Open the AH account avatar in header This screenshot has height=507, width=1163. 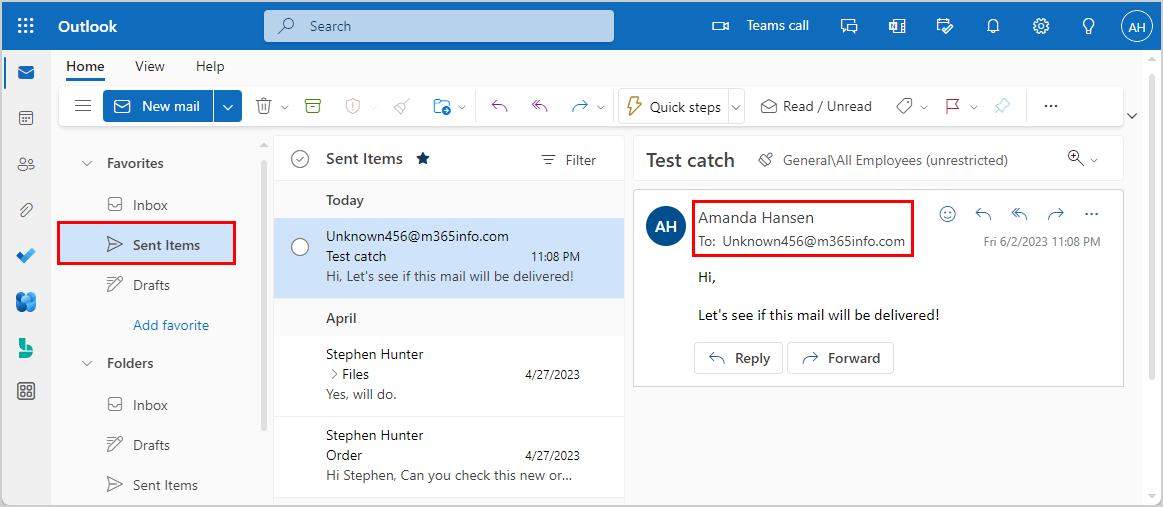[x=1136, y=27]
